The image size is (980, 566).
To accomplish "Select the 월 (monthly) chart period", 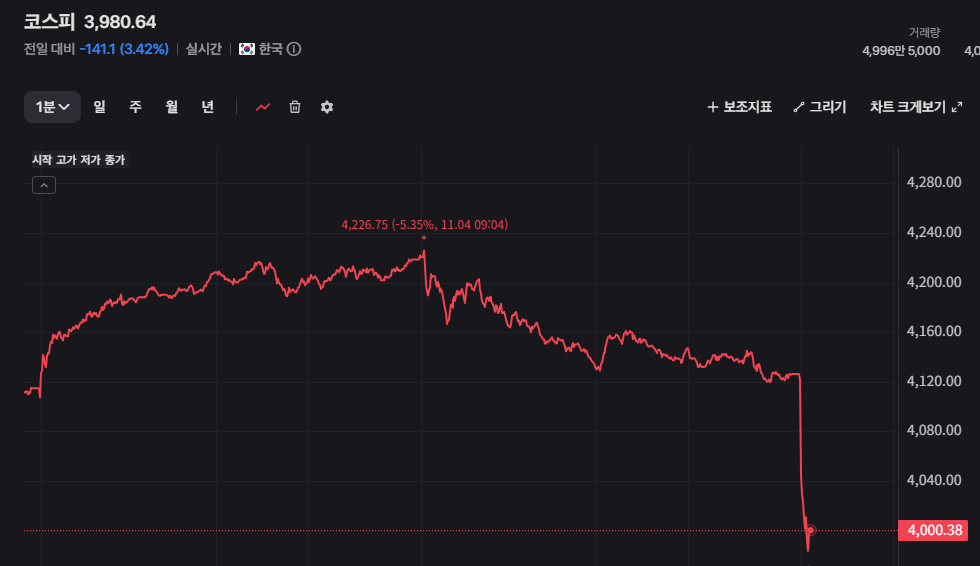I will (171, 107).
